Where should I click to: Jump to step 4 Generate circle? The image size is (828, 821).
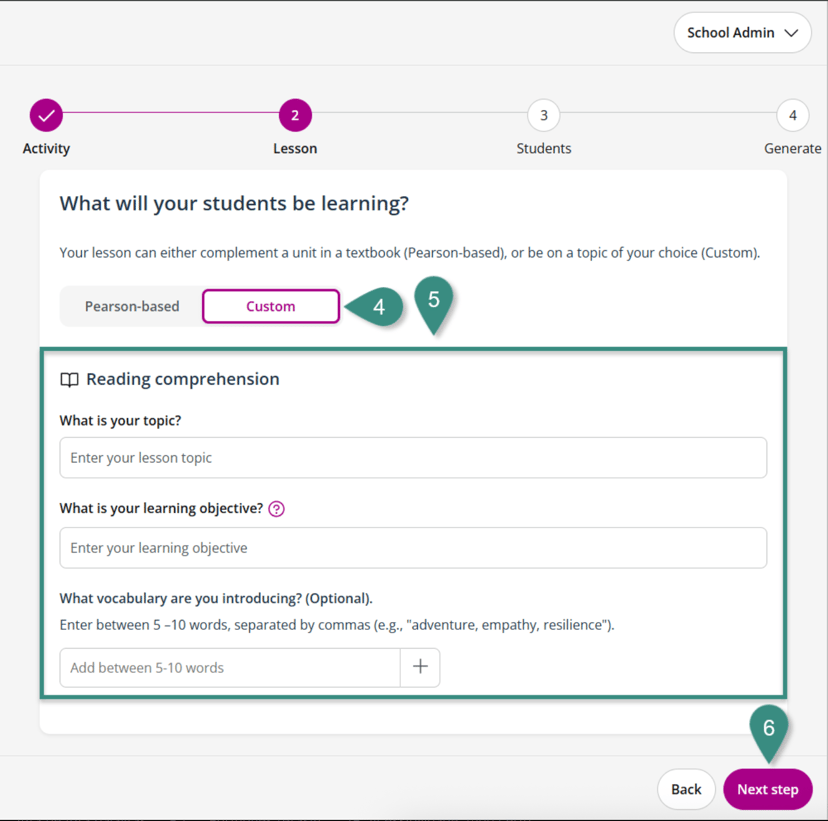coord(792,115)
